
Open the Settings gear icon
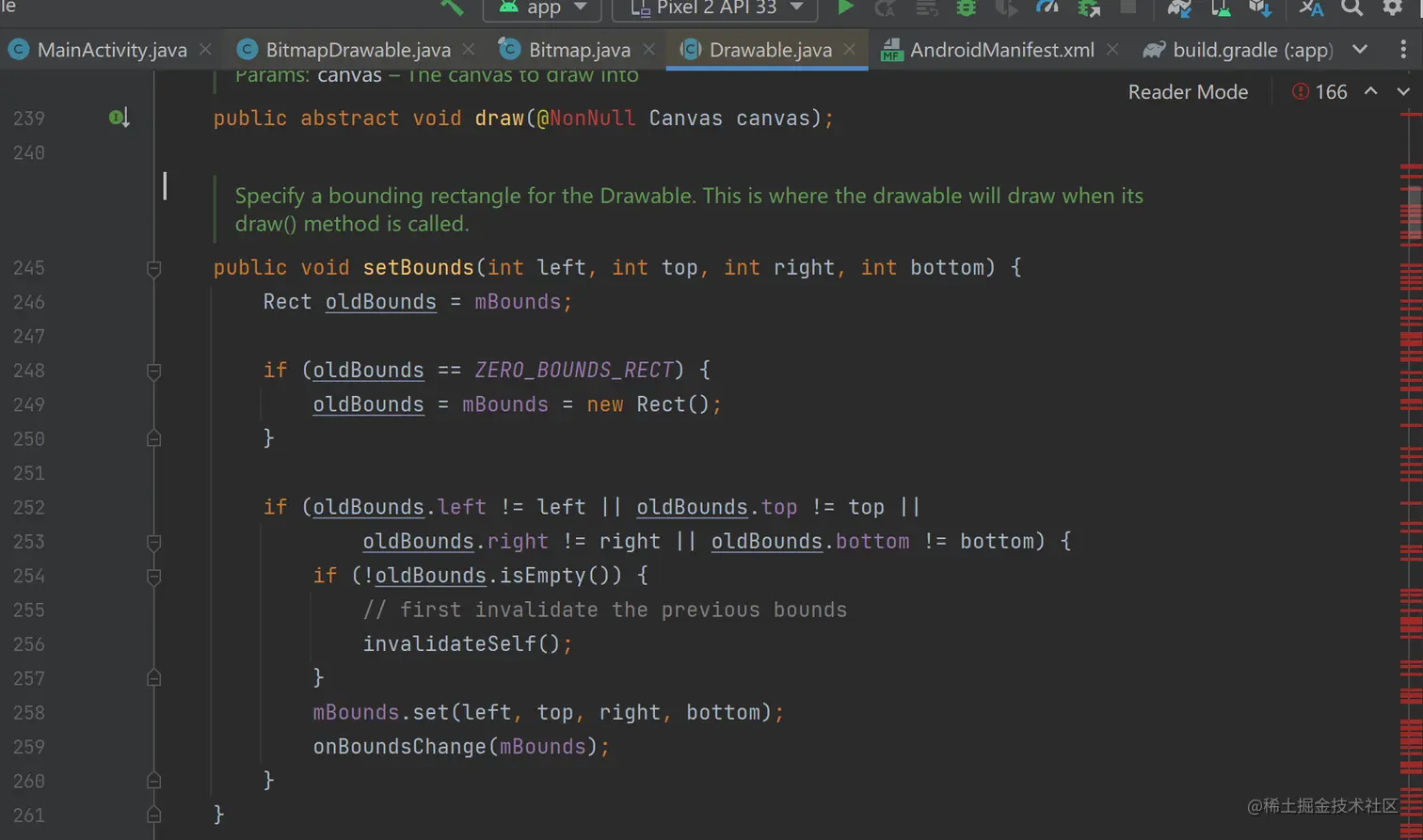1393,8
